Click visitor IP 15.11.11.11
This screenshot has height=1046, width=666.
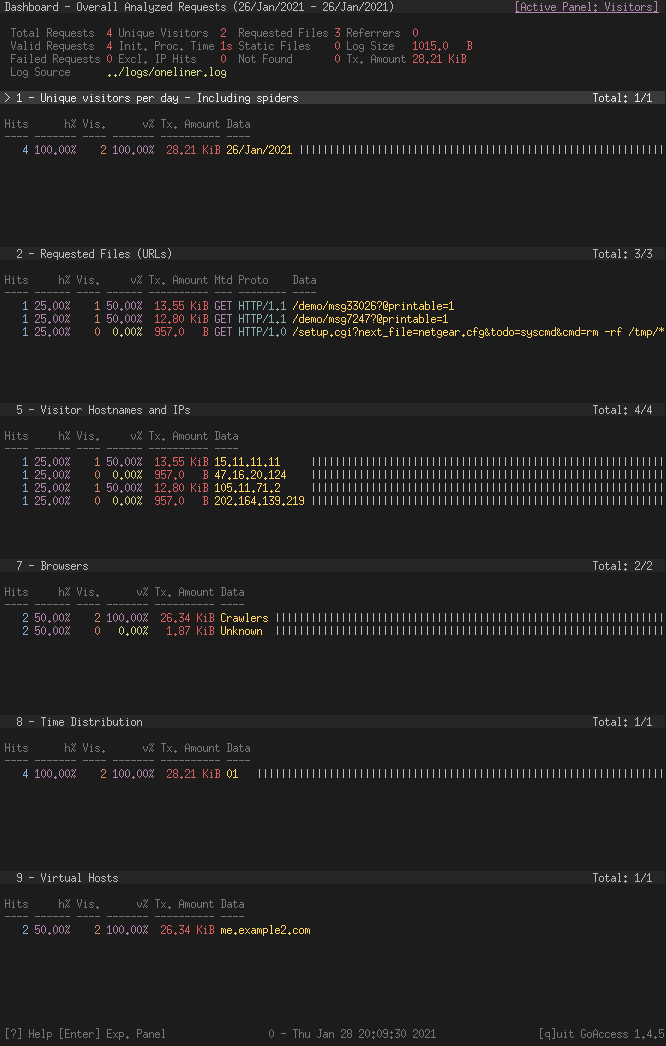247,461
